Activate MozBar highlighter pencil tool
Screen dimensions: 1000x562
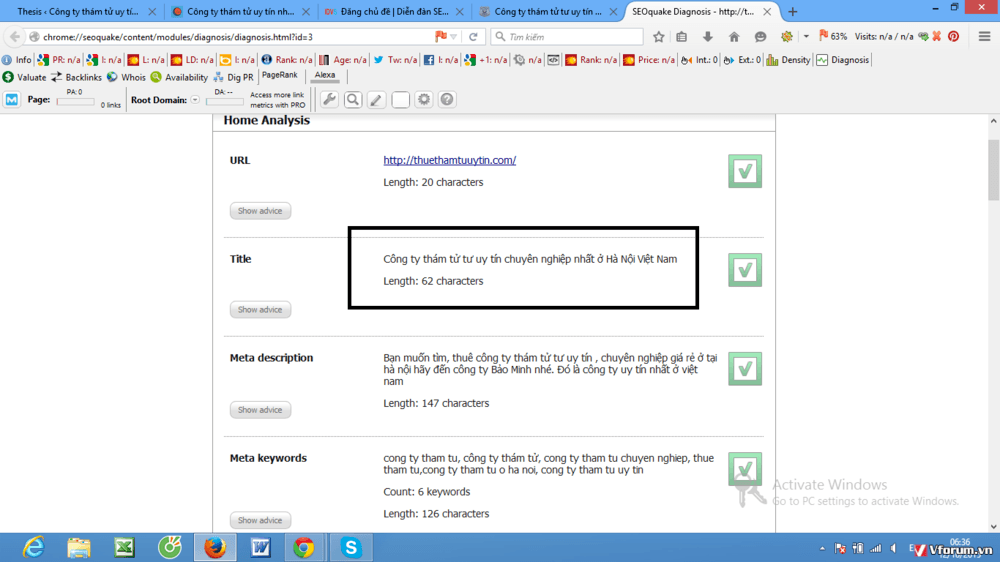(376, 100)
